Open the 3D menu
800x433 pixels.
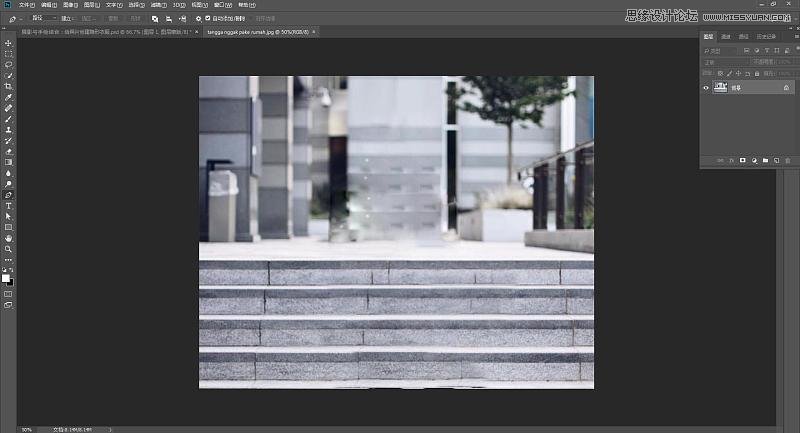coord(179,5)
